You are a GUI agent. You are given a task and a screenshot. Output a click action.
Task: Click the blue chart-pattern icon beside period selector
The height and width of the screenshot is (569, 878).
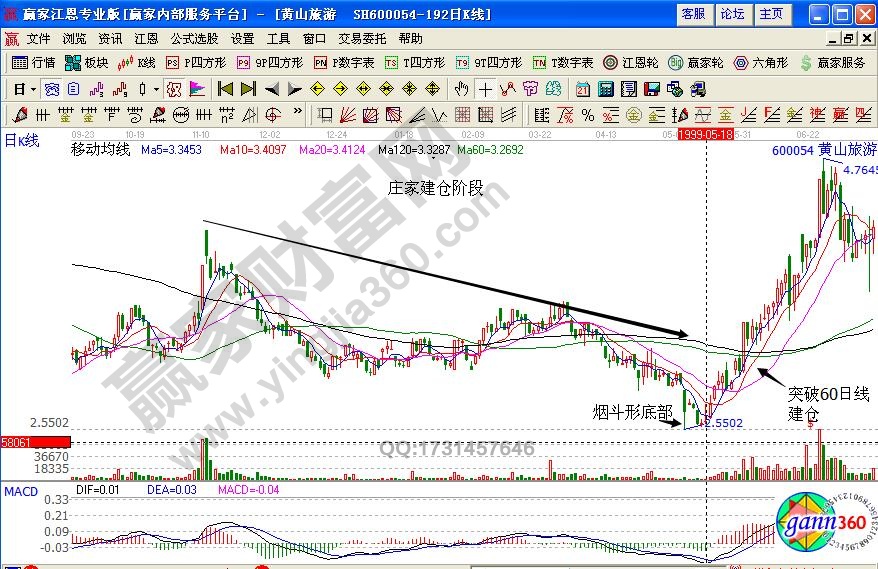[52, 89]
